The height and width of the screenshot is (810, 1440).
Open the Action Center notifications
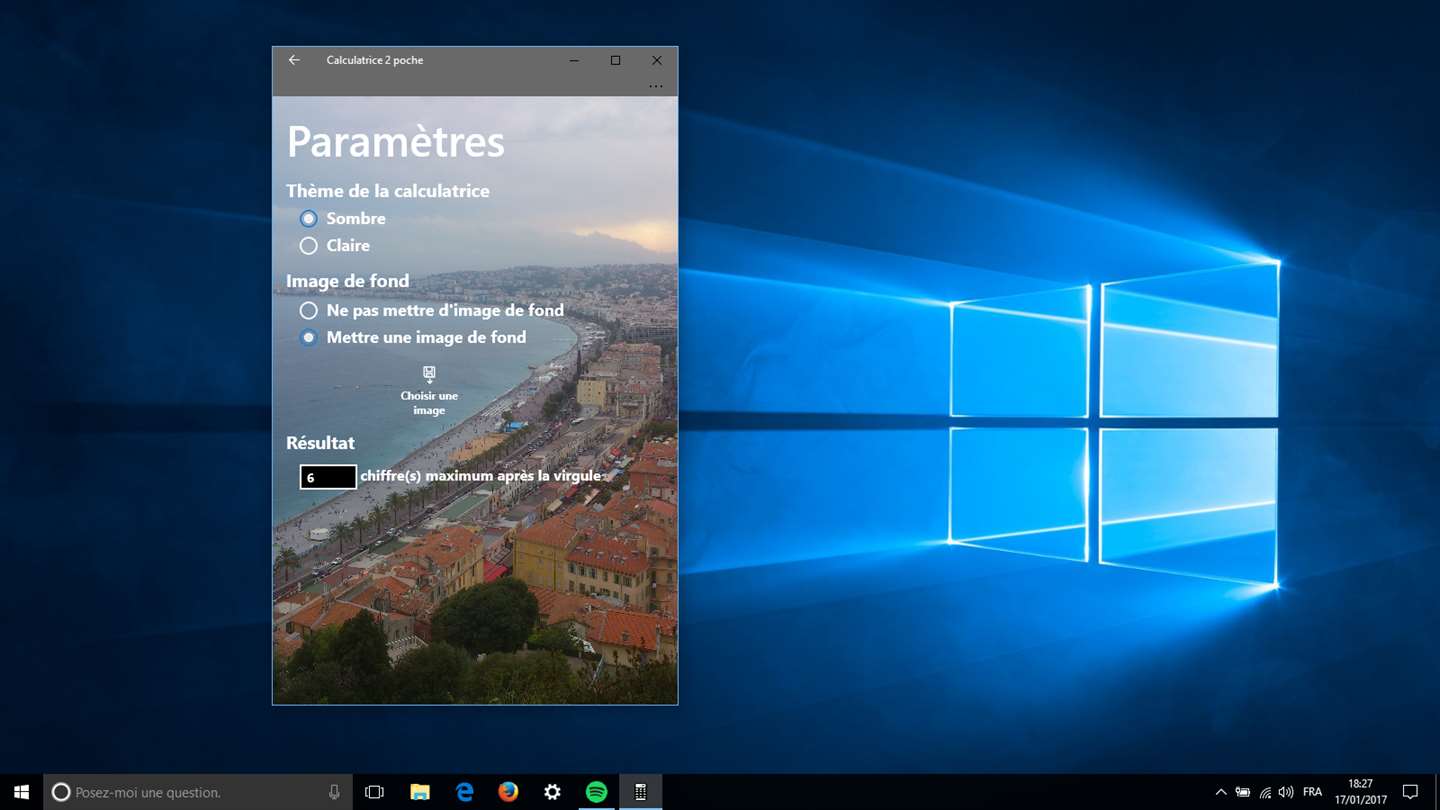click(1411, 792)
